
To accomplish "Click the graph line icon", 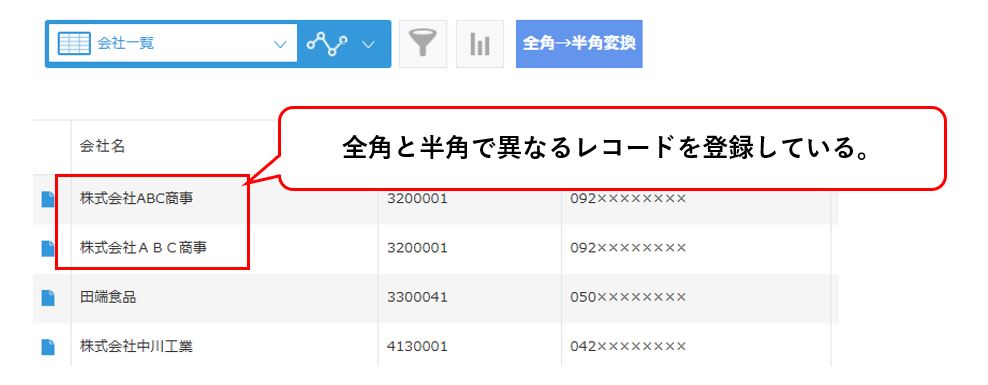I will tap(326, 44).
